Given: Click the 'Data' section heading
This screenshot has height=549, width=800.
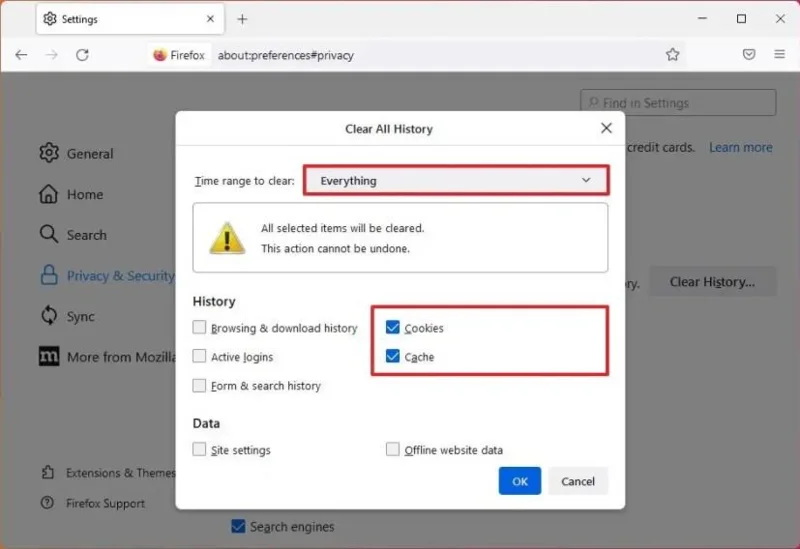Looking at the screenshot, I should (x=206, y=423).
